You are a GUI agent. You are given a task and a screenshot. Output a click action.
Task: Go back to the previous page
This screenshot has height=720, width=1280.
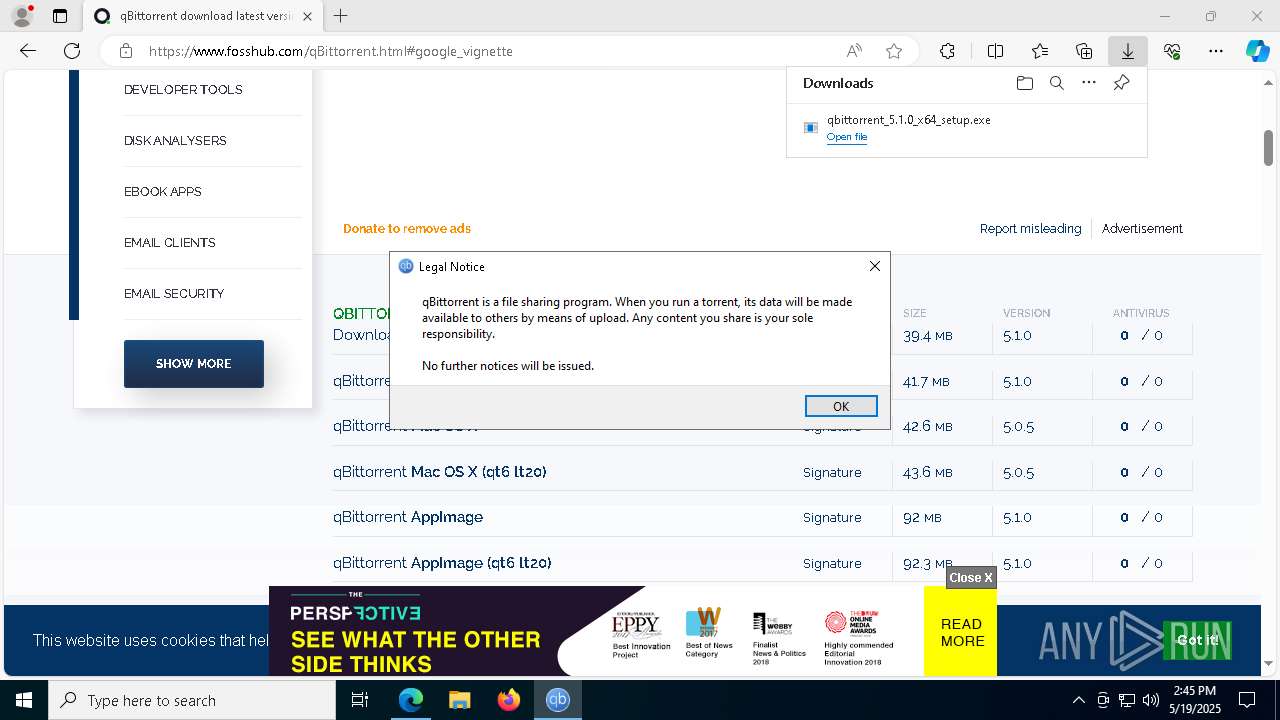pyautogui.click(x=28, y=51)
